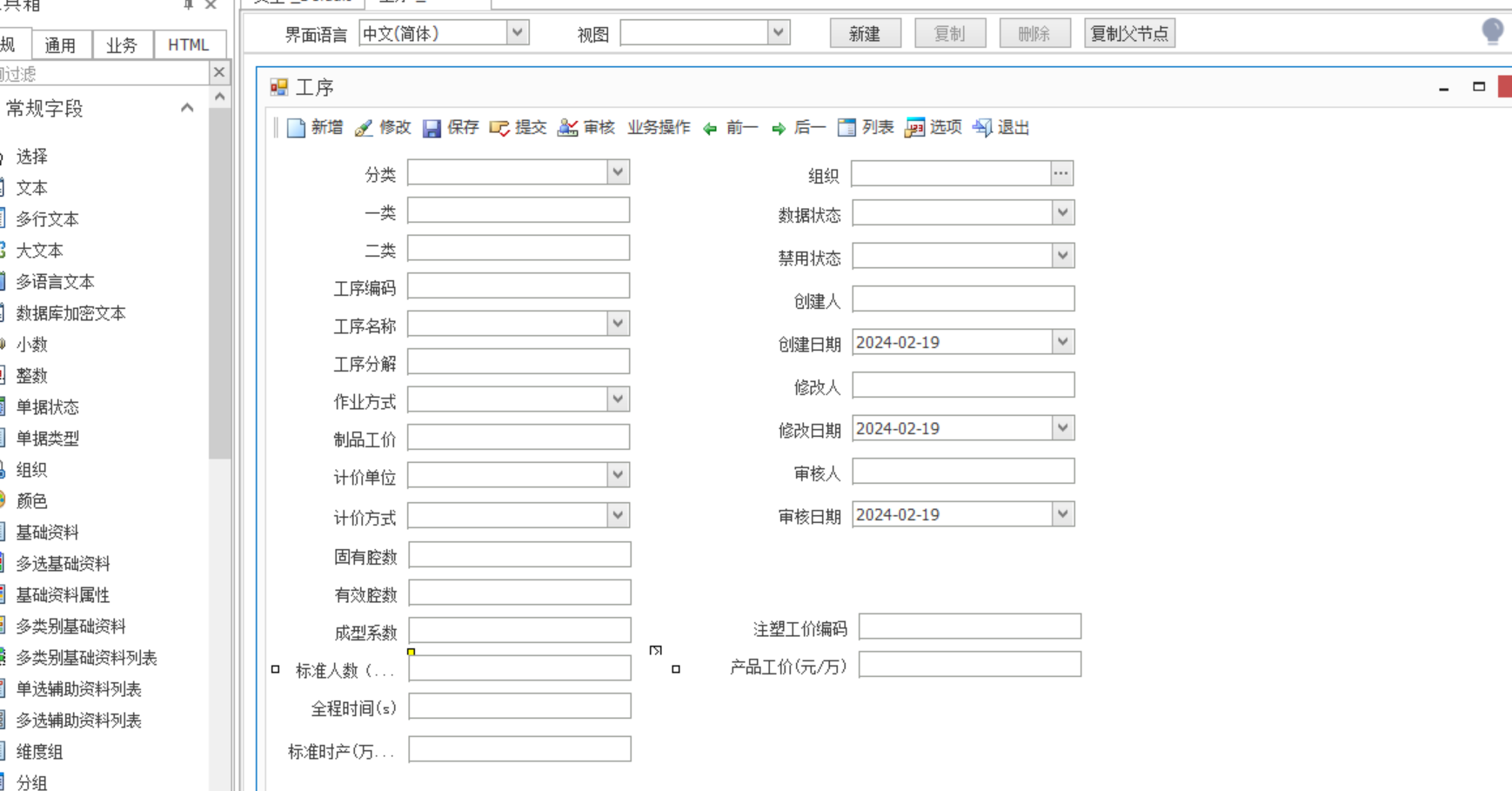Open the 组织 lookup ellipsis button
Screen dimensions: 1512x791
[1061, 173]
